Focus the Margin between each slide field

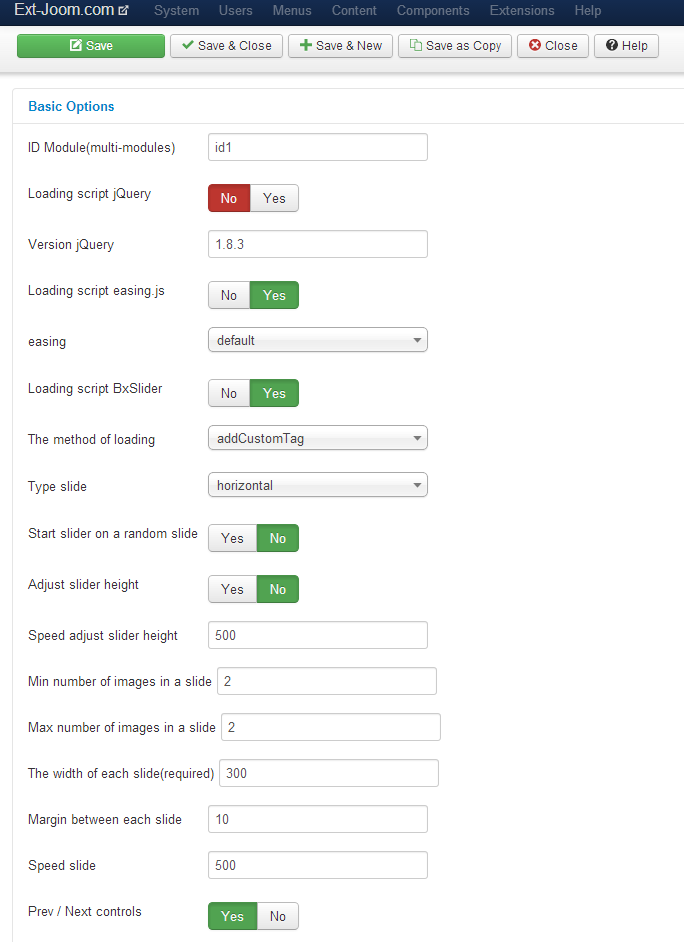tap(318, 819)
